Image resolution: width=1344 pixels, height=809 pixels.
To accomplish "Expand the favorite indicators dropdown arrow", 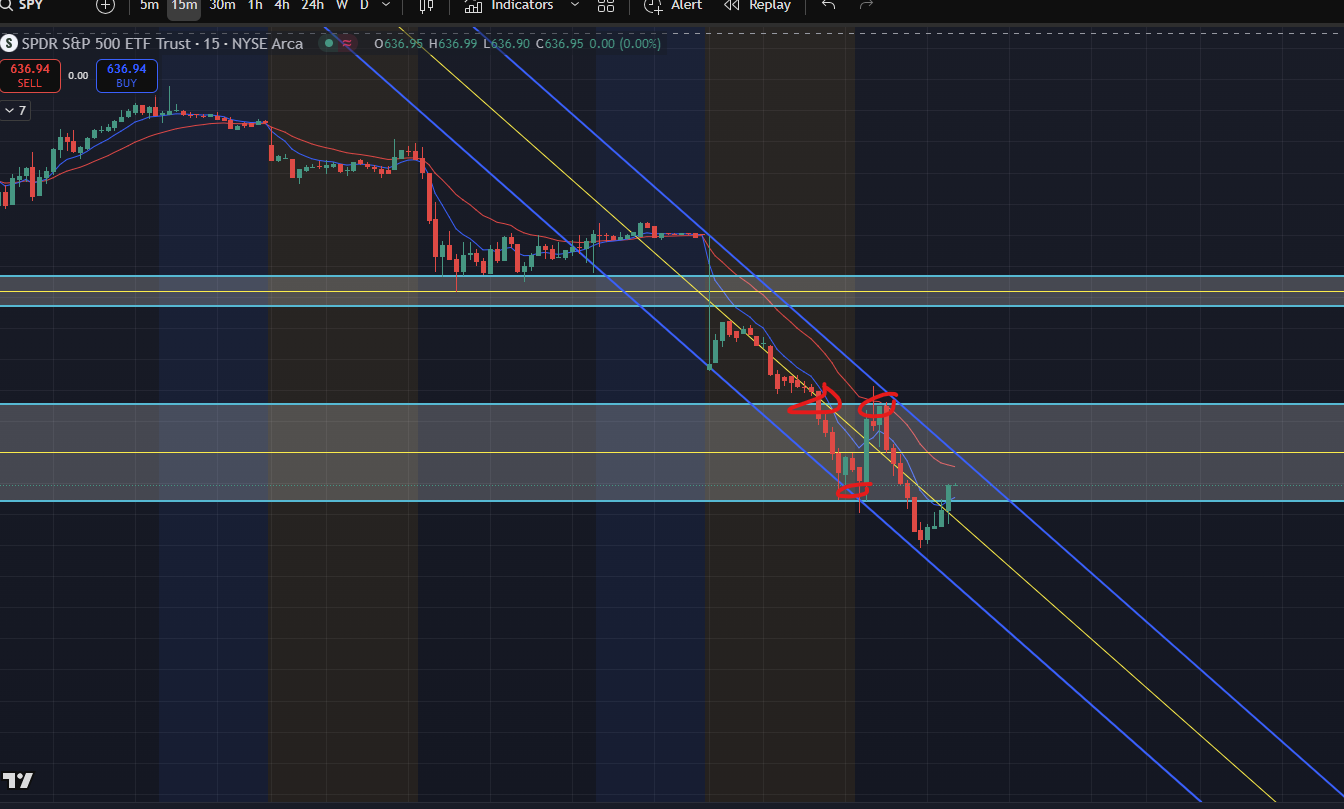I will click(x=574, y=5).
